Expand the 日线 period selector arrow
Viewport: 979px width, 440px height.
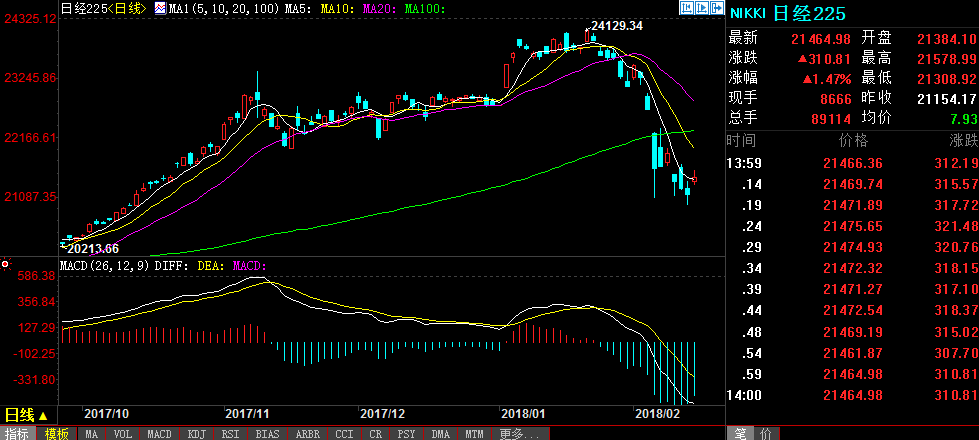43,415
